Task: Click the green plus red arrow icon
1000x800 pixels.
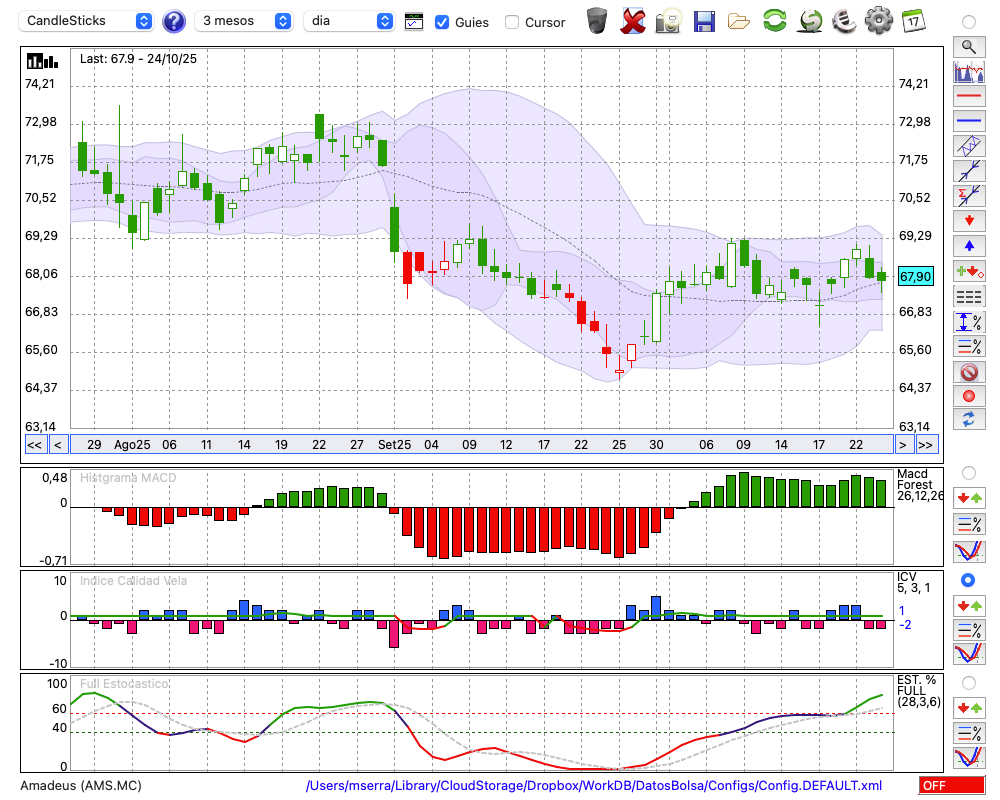Action: click(x=969, y=271)
